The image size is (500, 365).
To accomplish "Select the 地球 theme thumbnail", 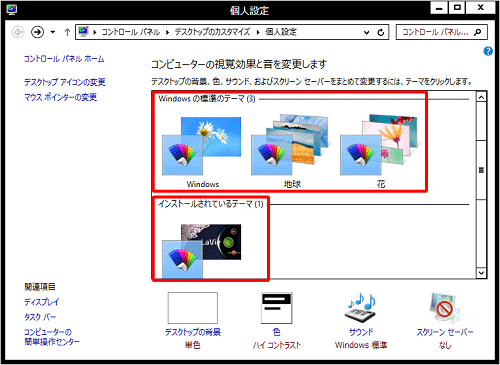I will tap(290, 145).
